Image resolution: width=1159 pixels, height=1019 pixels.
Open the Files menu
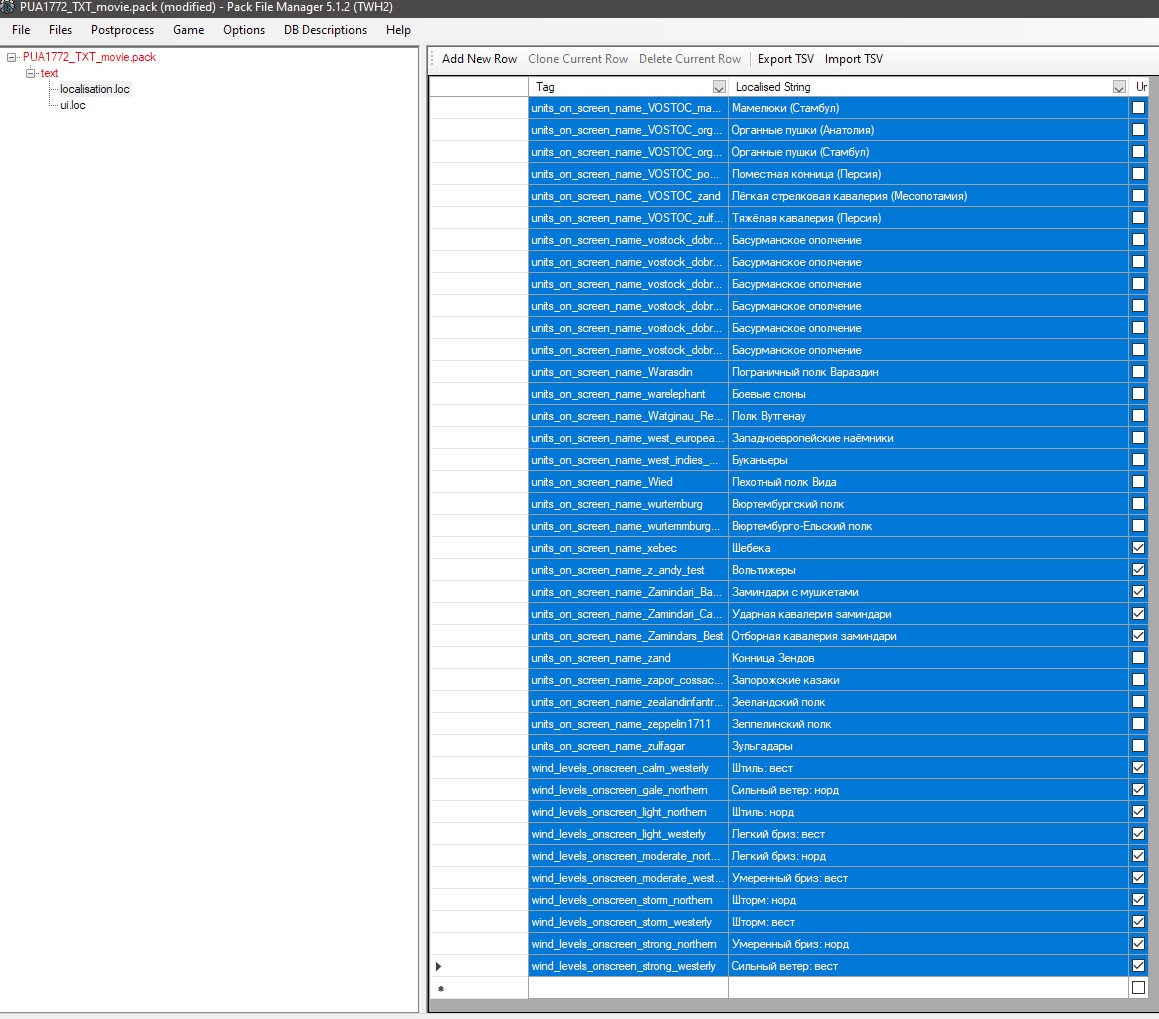pos(60,30)
